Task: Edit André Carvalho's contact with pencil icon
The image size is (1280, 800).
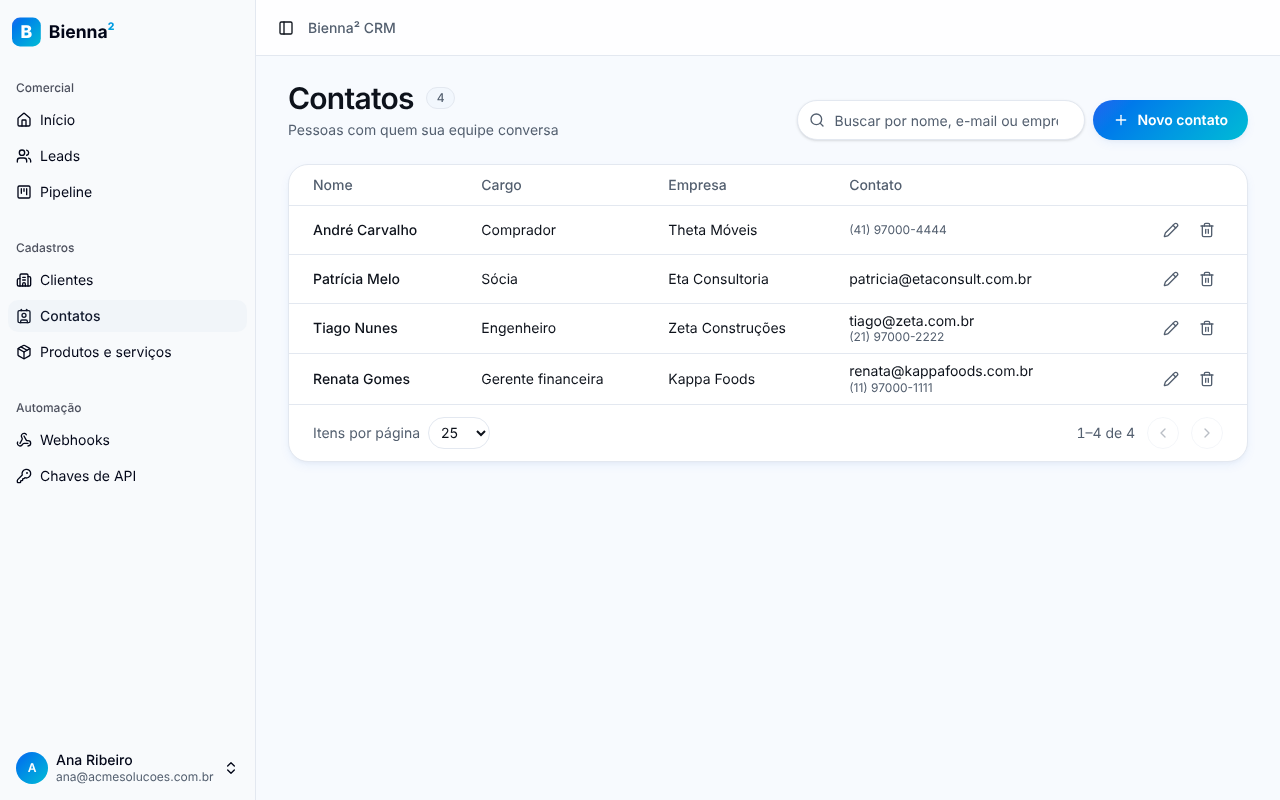Action: pos(1171,230)
